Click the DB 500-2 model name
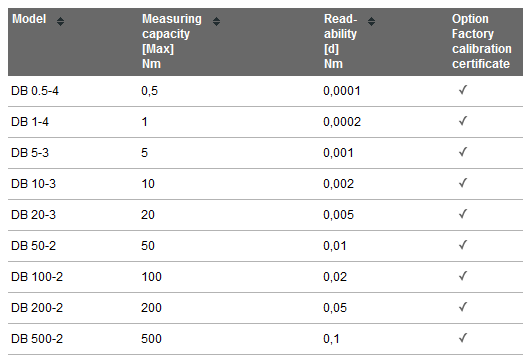Screen dimensions: 523x361 (x=37, y=339)
